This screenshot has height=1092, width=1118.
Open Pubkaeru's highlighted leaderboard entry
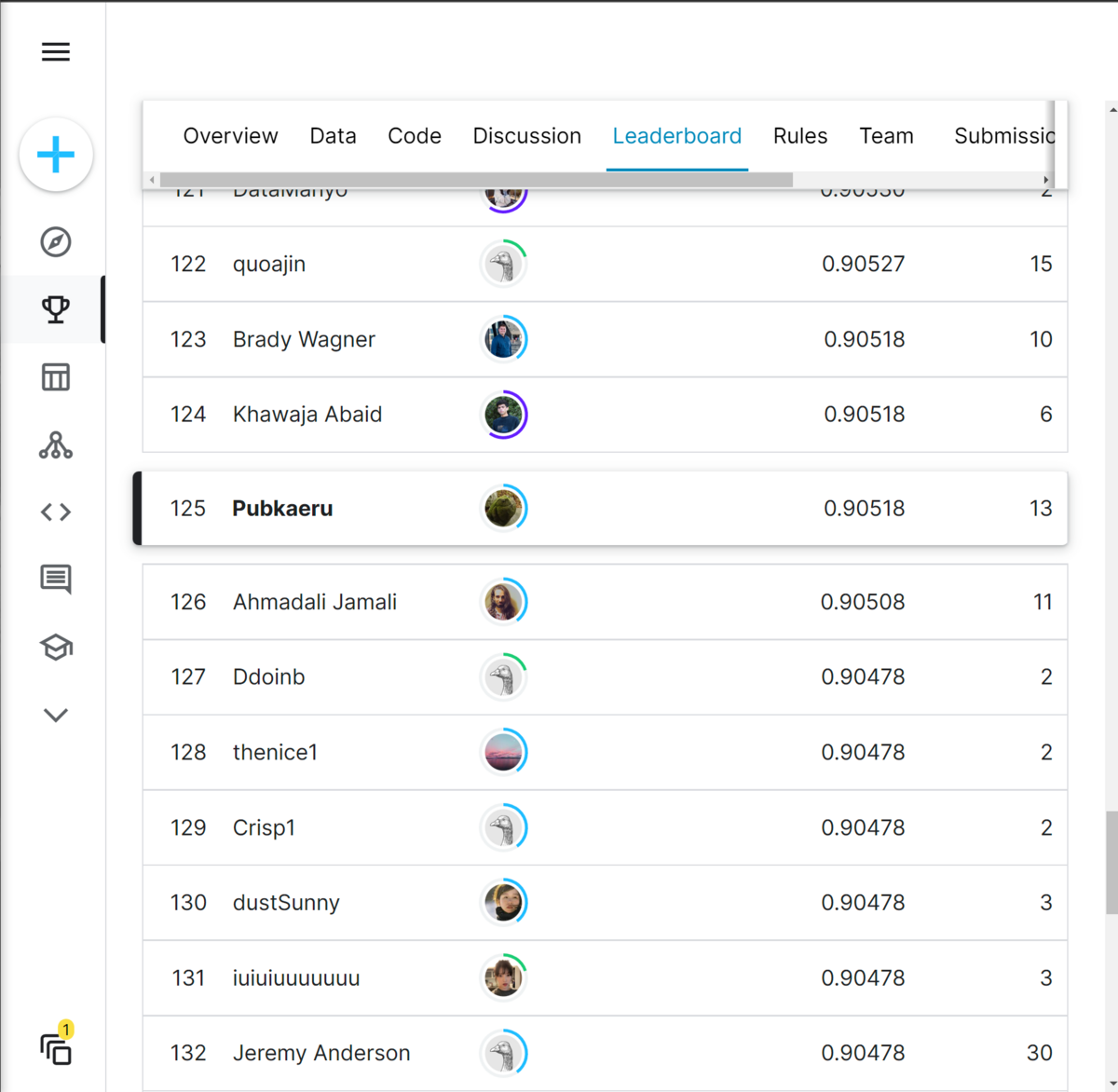[x=282, y=509]
